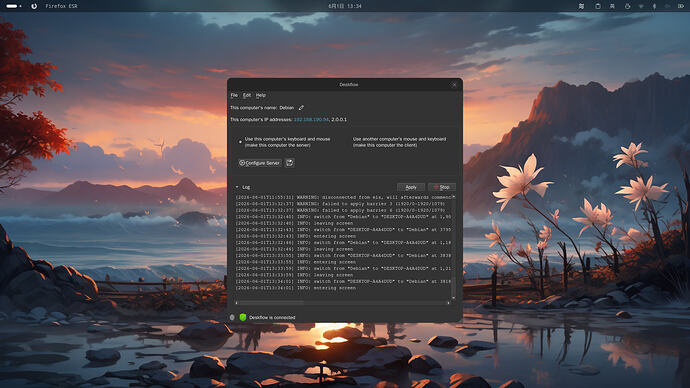Open the File menu
The image size is (690, 388).
(x=234, y=95)
